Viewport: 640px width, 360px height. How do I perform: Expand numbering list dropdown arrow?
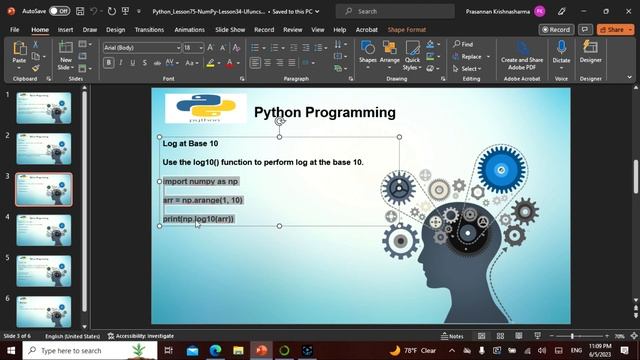(283, 48)
